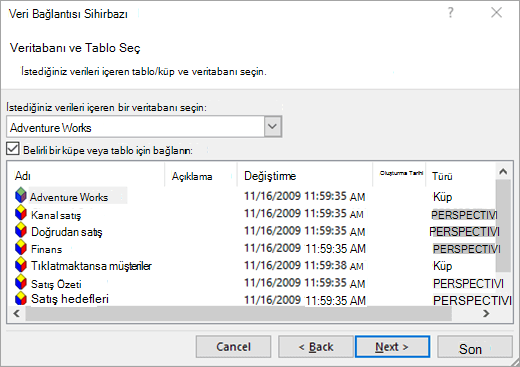Click the dropdown arrow of the database combo box
The height and width of the screenshot is (367, 520).
(273, 127)
